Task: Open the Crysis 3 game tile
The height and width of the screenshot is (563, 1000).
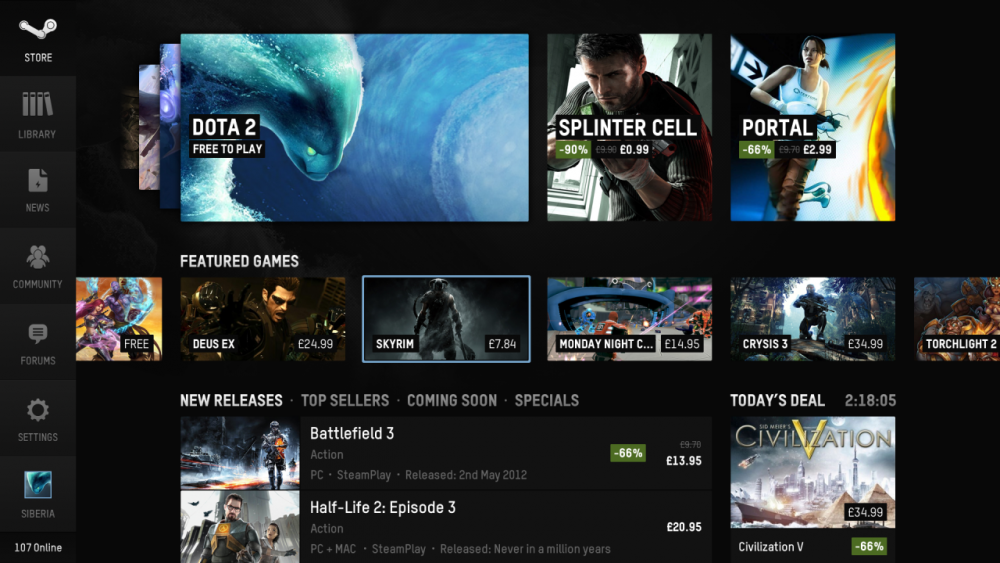Action: click(x=812, y=318)
